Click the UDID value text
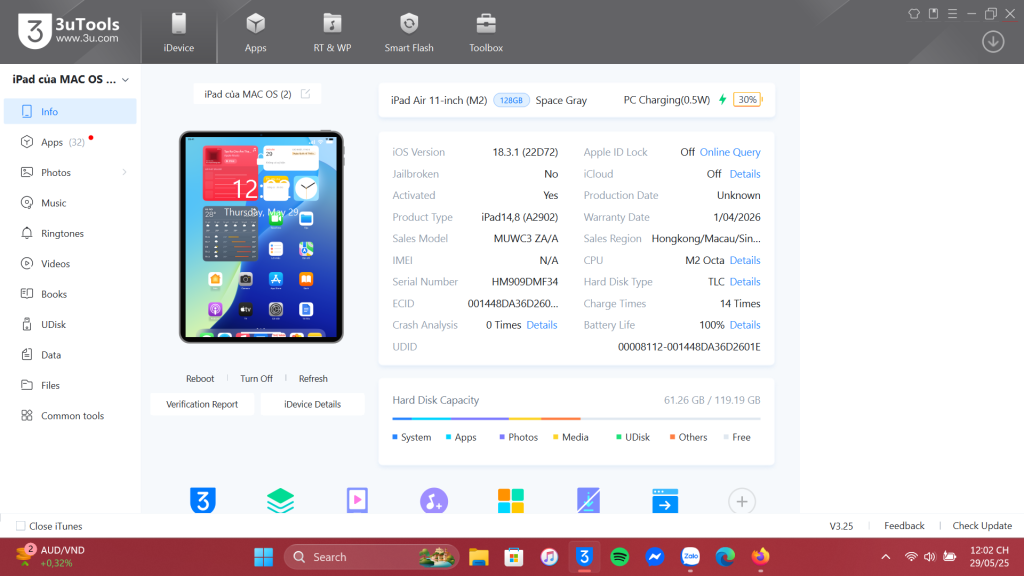The height and width of the screenshot is (576, 1024). (689, 347)
